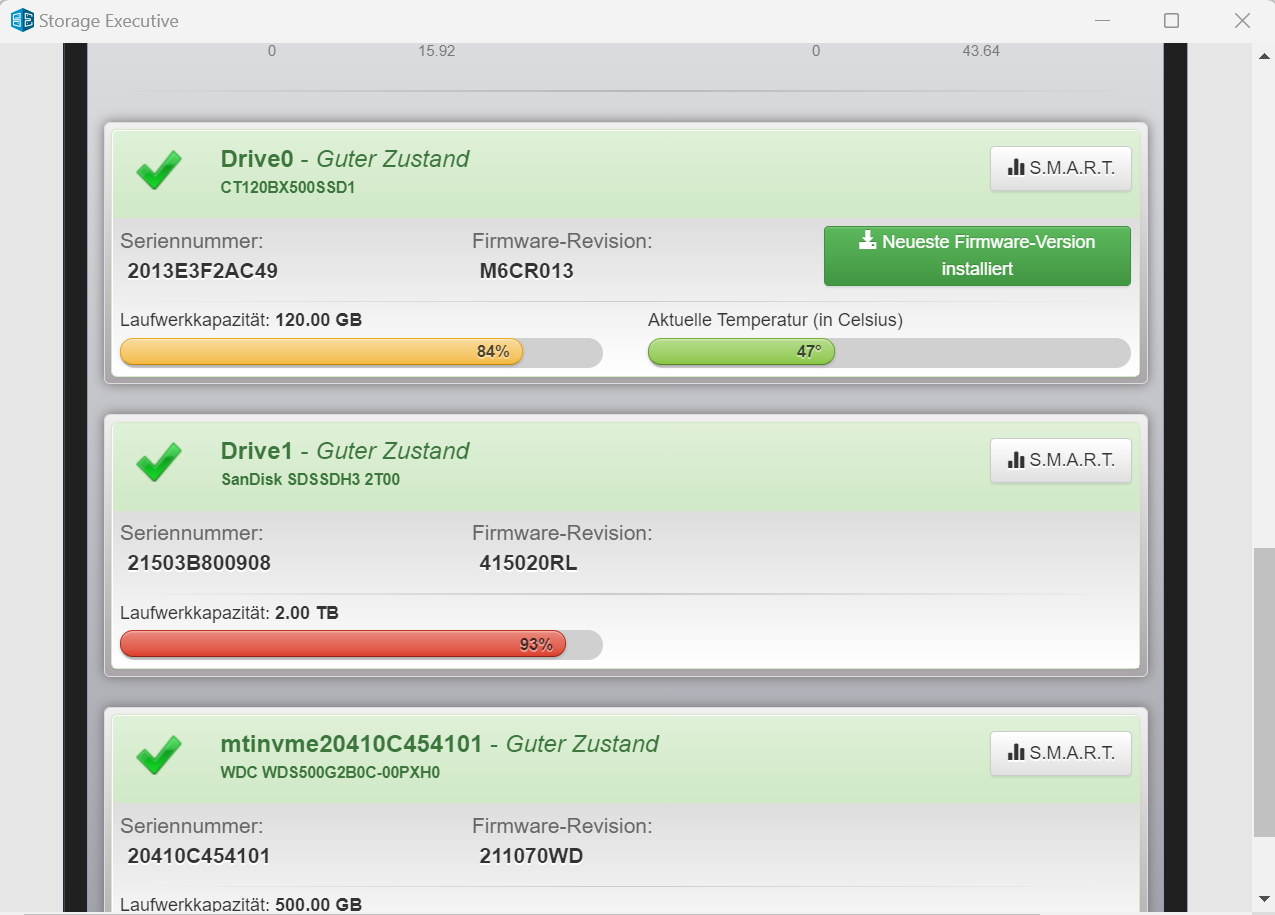Image resolution: width=1275 pixels, height=915 pixels.
Task: Click serial number value 20410C454101
Action: pyautogui.click(x=199, y=856)
